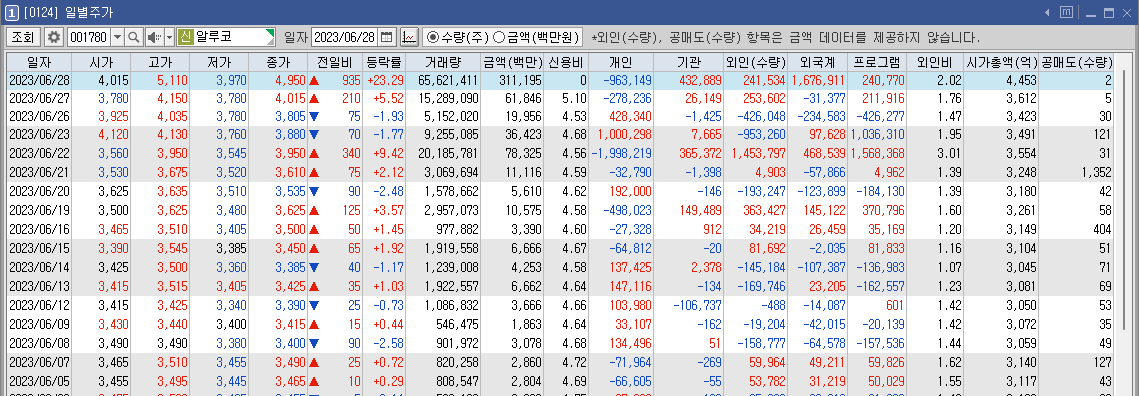Open settings via the gear icon
The height and width of the screenshot is (396, 1139).
53,37
